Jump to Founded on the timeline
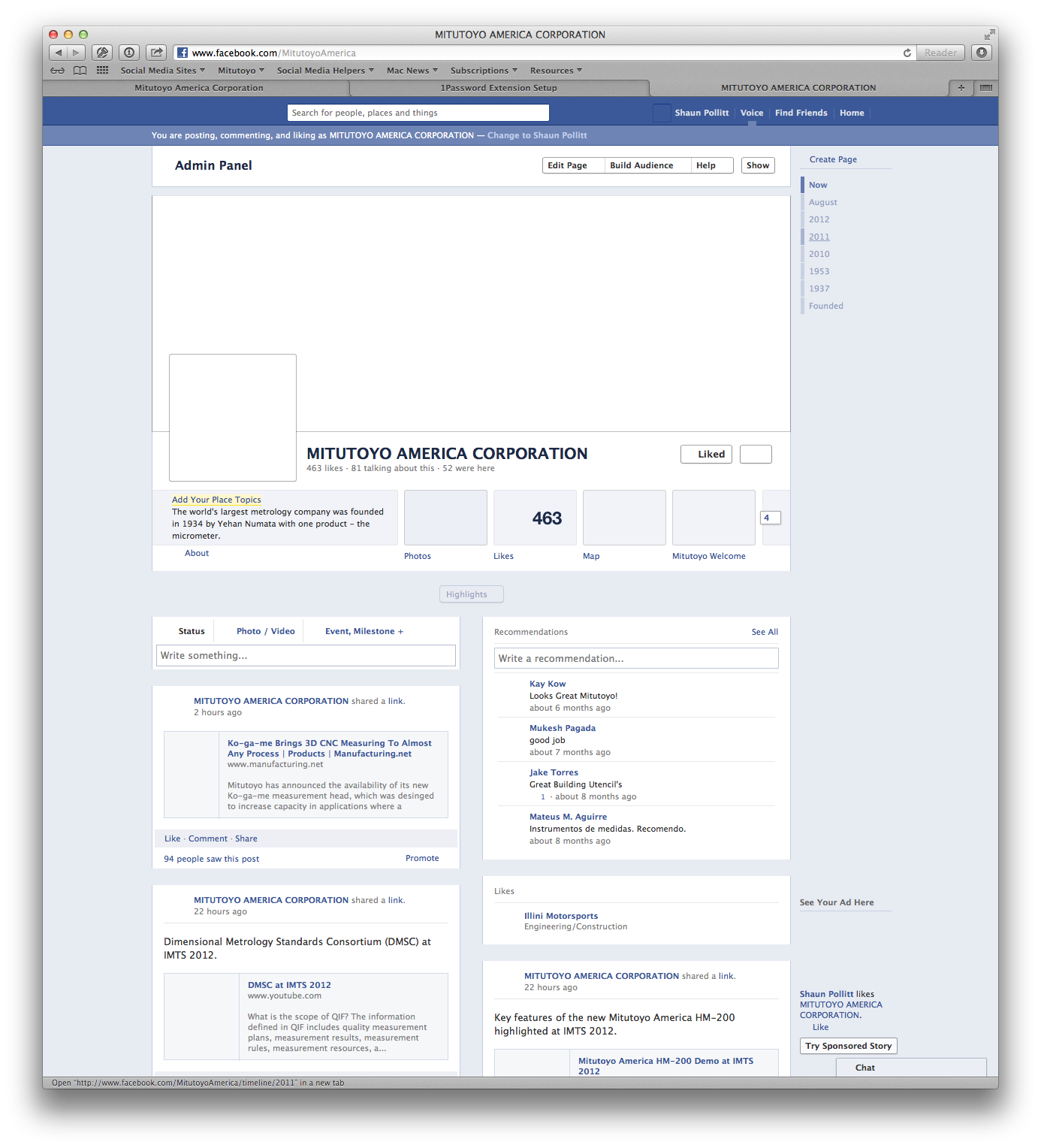The width and height of the screenshot is (1041, 1148). [x=825, y=306]
